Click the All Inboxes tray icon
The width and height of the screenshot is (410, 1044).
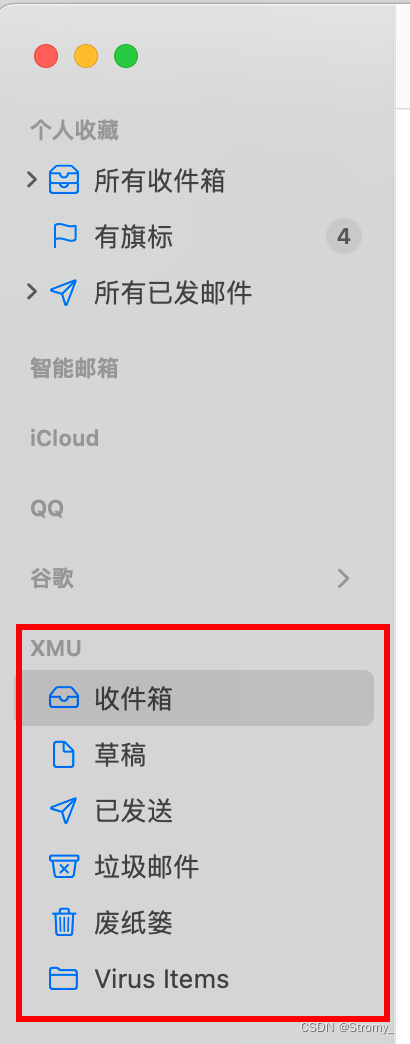pyautogui.click(x=64, y=180)
